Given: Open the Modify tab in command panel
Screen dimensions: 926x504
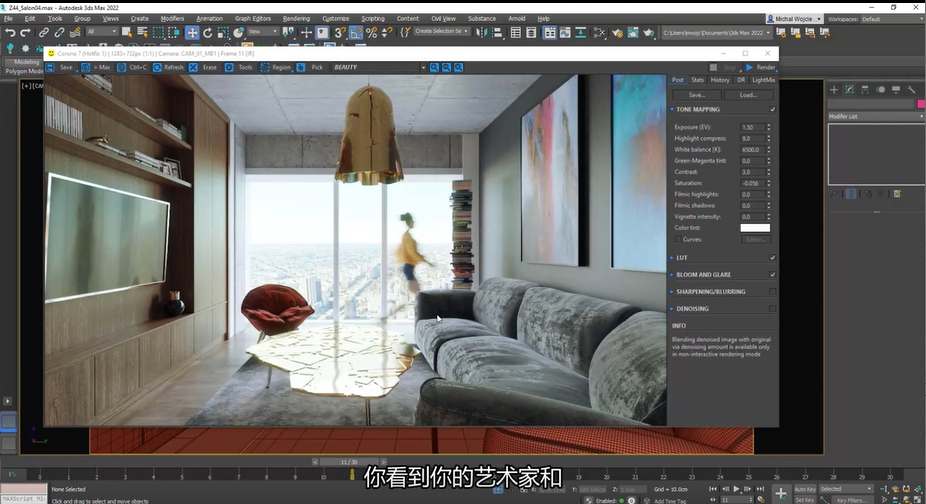Looking at the screenshot, I should click(849, 89).
